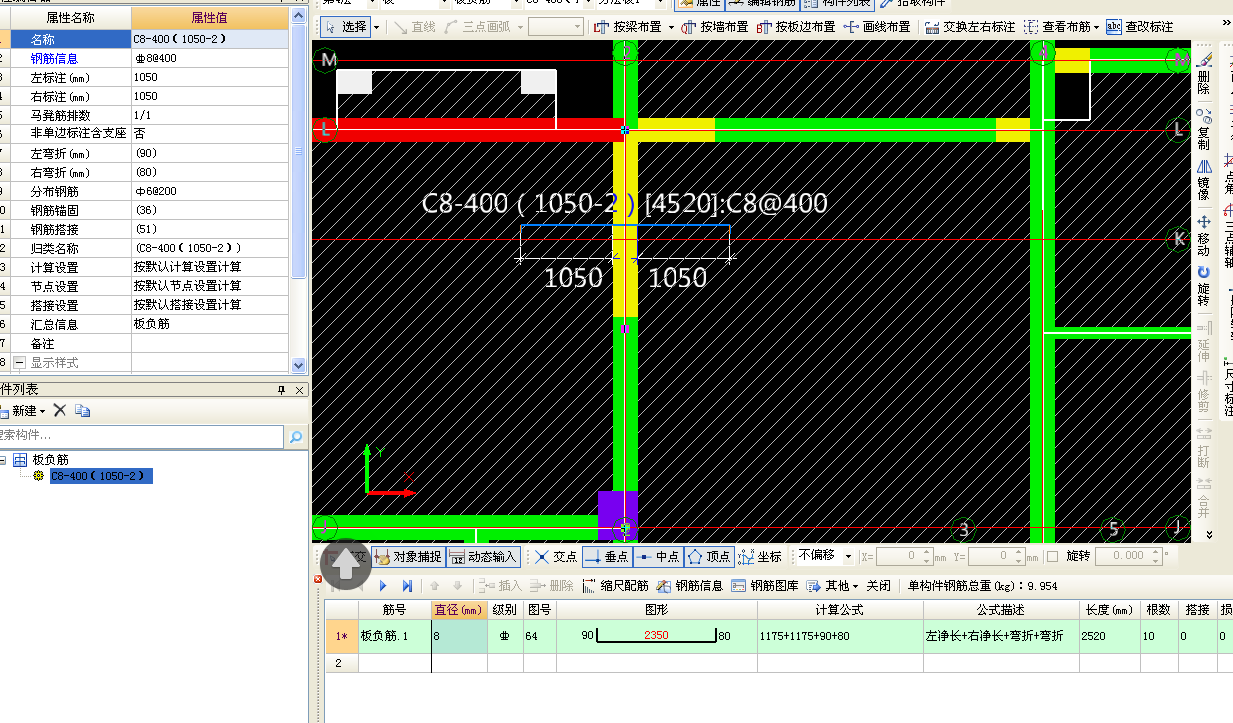Close rebar panel with red X icon

pos(318,579)
